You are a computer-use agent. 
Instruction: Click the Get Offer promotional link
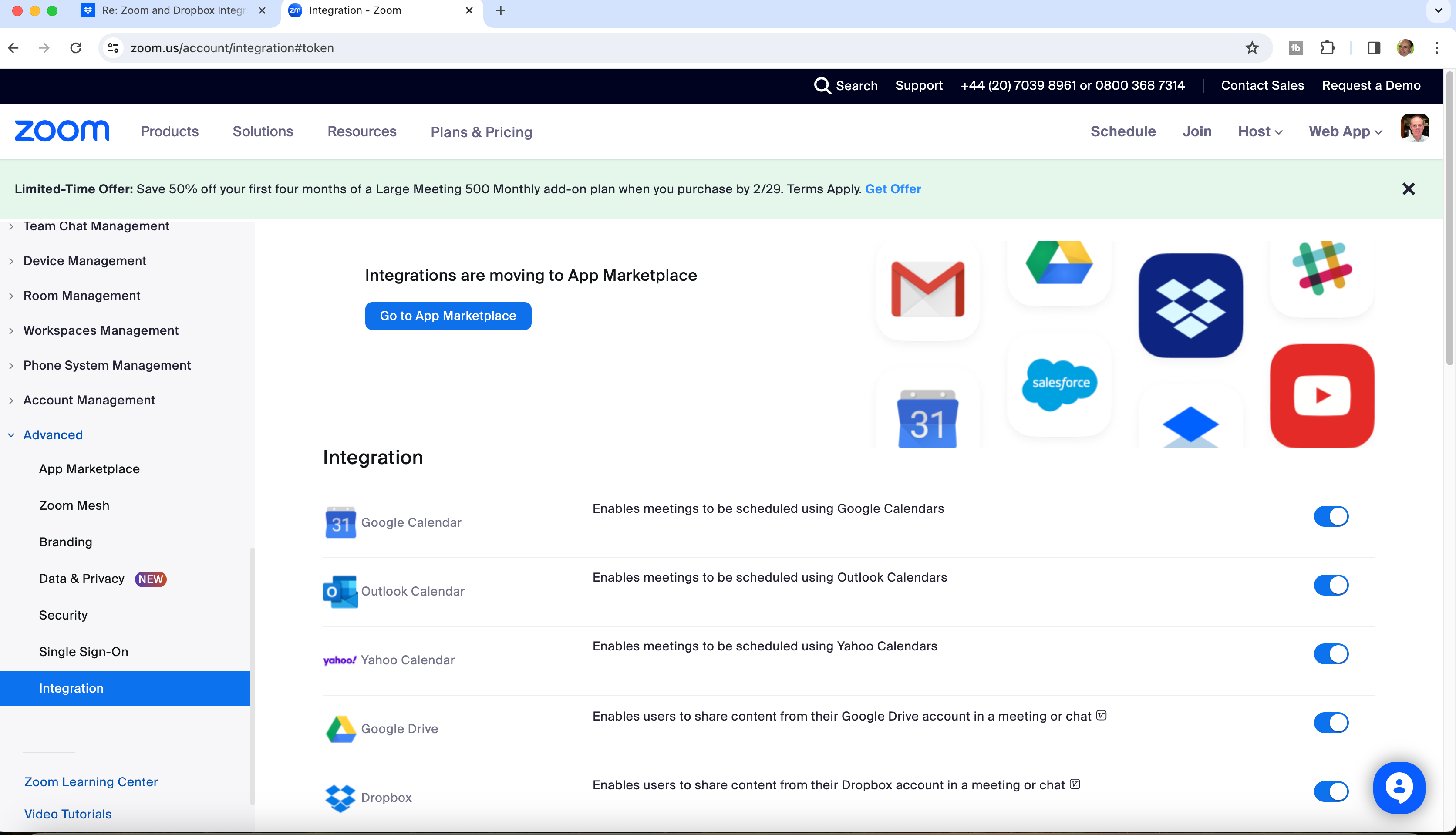tap(893, 189)
